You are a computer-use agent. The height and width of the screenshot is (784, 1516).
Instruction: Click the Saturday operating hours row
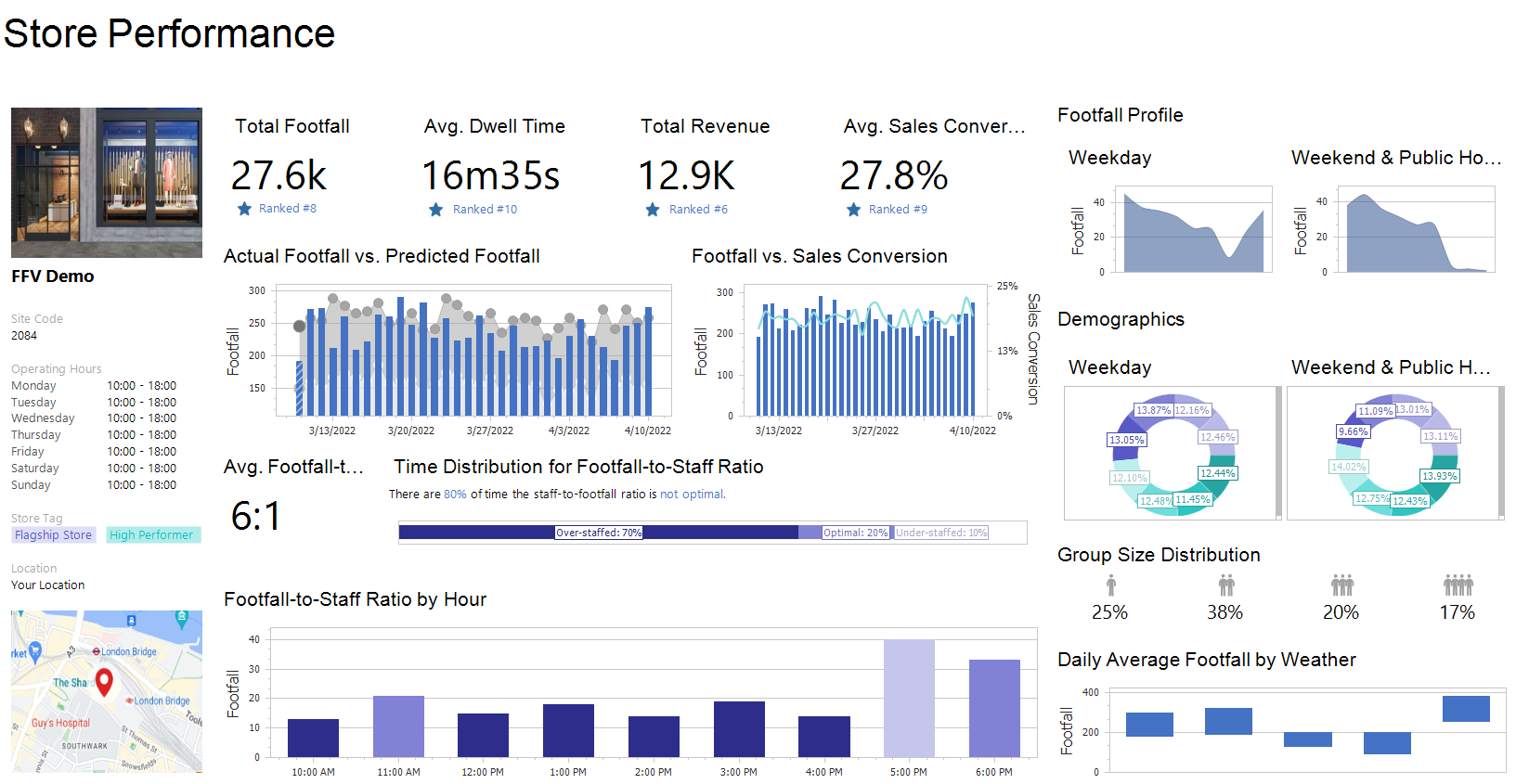(94, 469)
